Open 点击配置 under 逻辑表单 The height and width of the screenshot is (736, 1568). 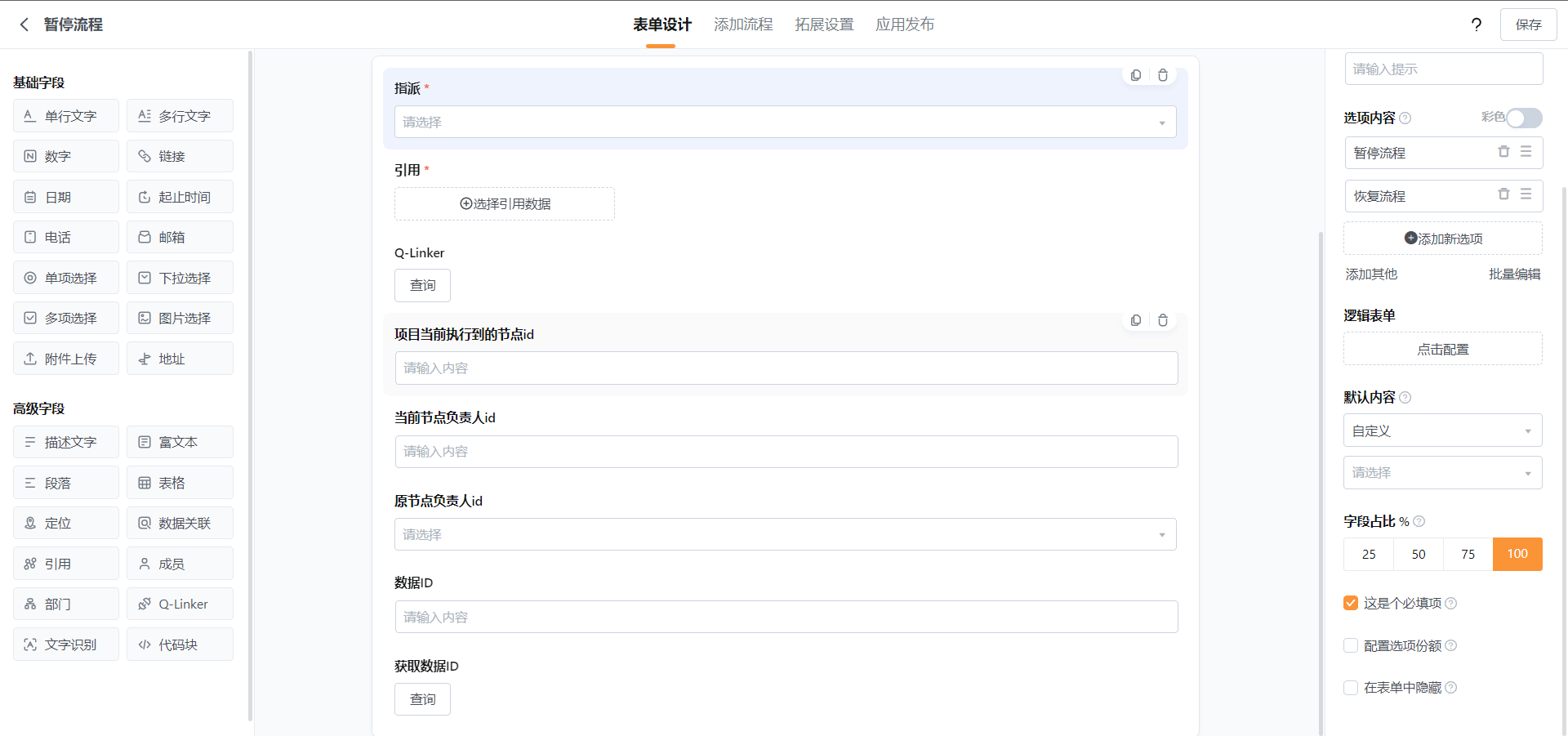pos(1443,349)
